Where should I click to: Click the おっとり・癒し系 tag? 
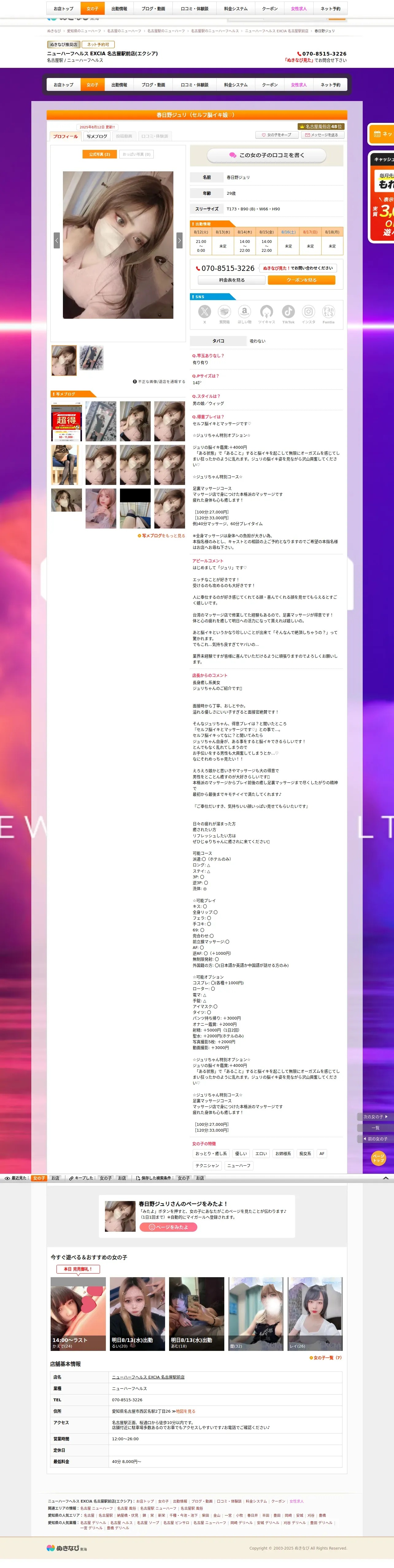click(x=211, y=1153)
